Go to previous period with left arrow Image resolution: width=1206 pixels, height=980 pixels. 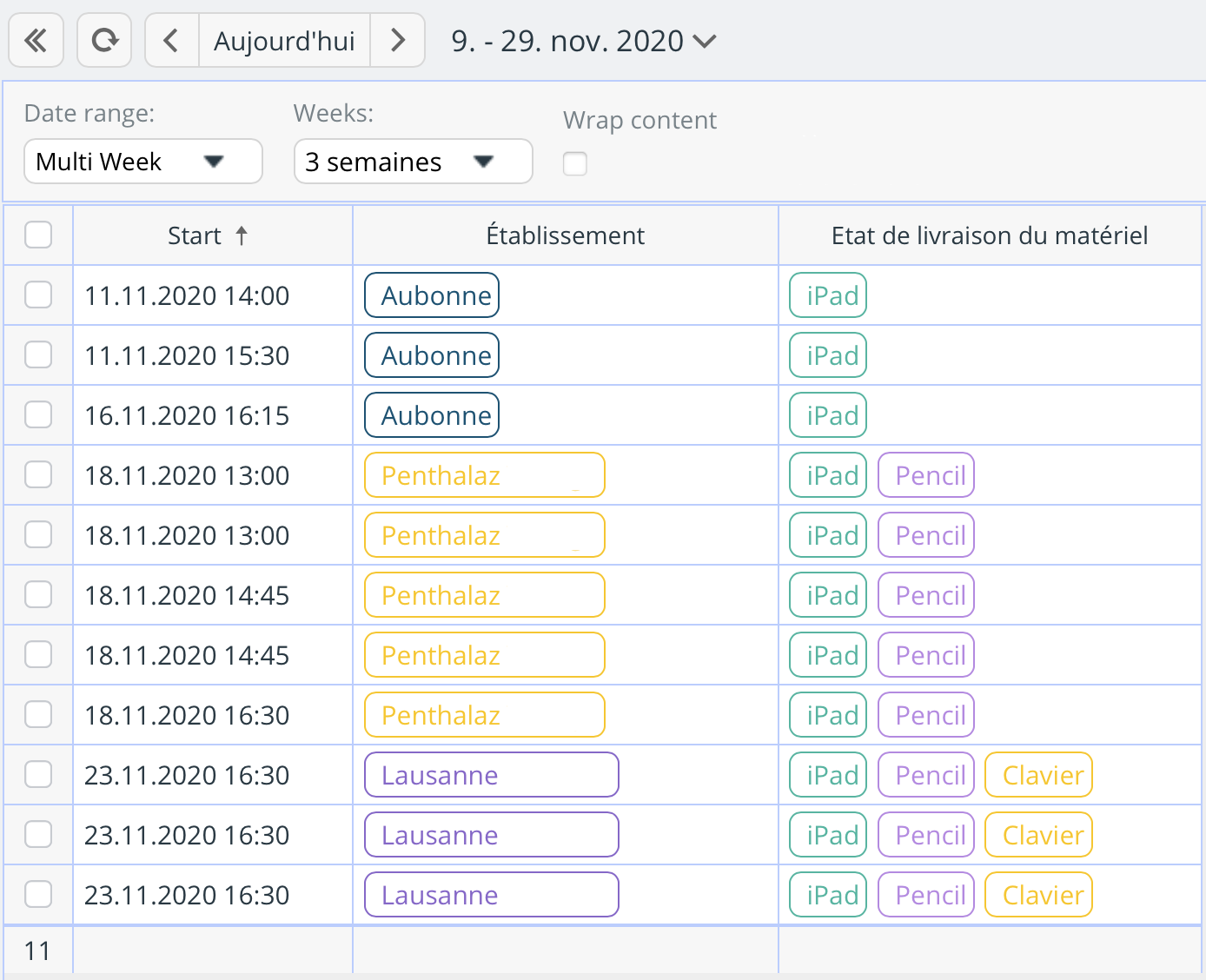pos(171,41)
